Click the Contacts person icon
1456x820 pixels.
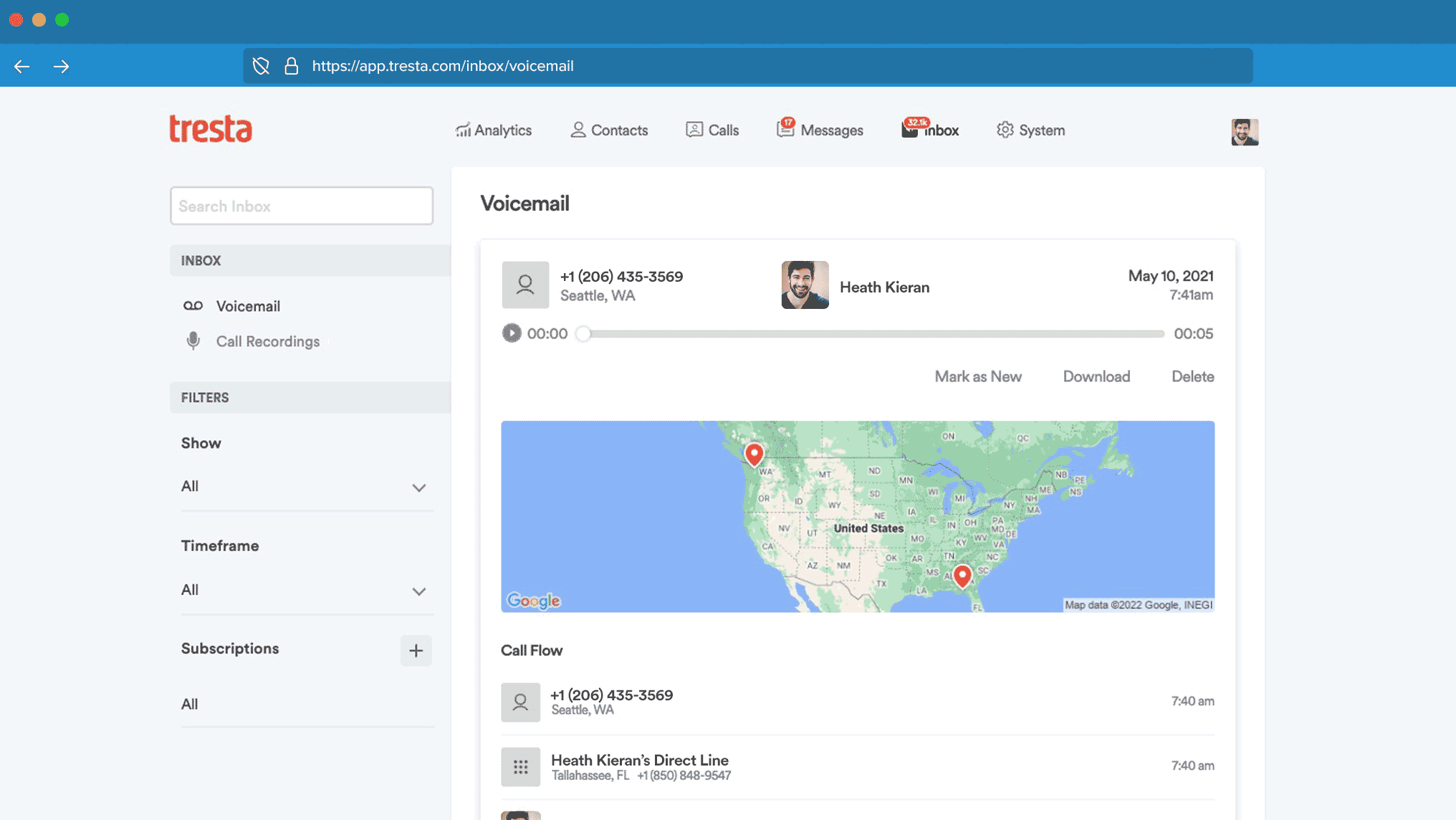pyautogui.click(x=578, y=130)
